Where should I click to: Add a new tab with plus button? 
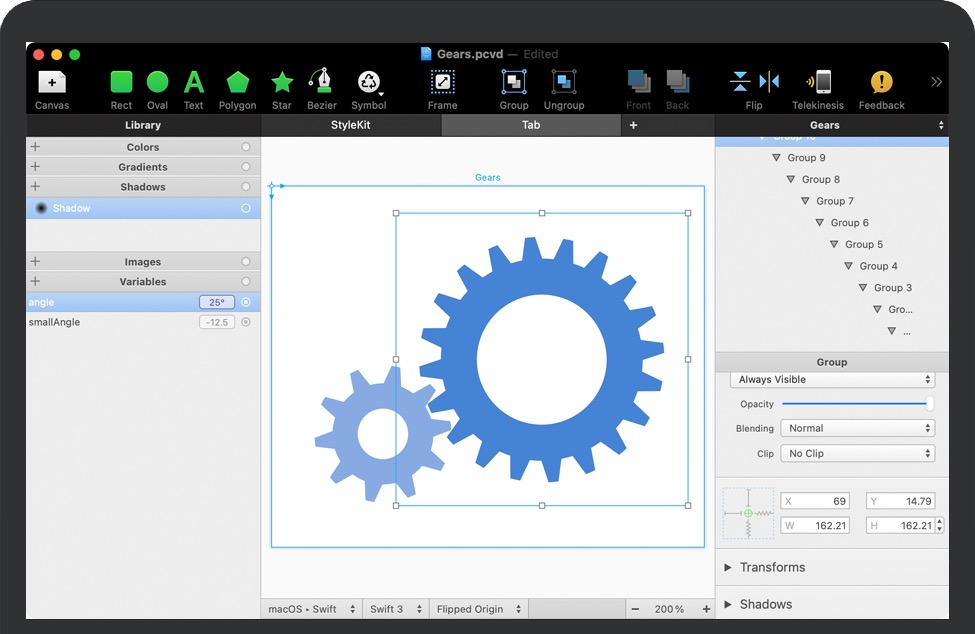pyautogui.click(x=633, y=125)
